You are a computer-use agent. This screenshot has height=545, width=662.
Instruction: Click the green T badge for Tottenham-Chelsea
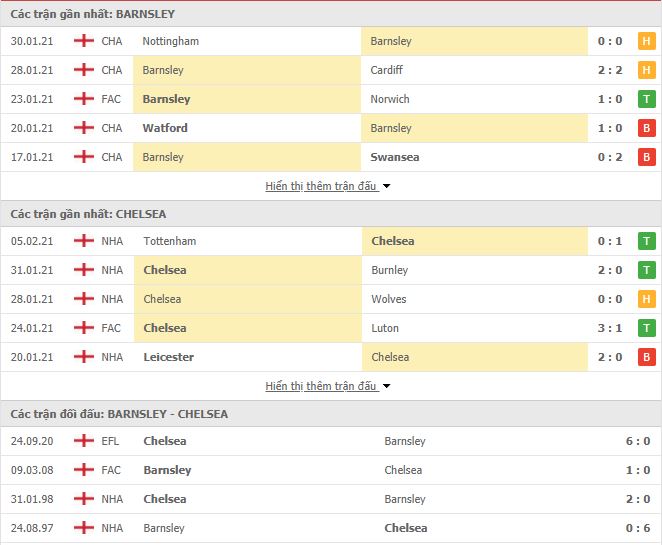pos(646,241)
